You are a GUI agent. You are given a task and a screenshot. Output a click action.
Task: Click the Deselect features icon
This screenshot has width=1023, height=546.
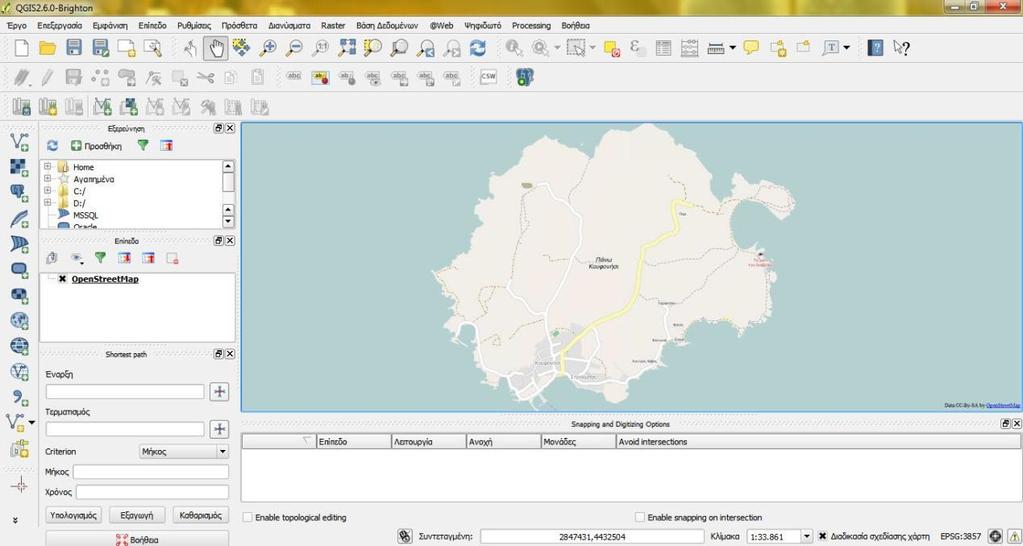611,48
